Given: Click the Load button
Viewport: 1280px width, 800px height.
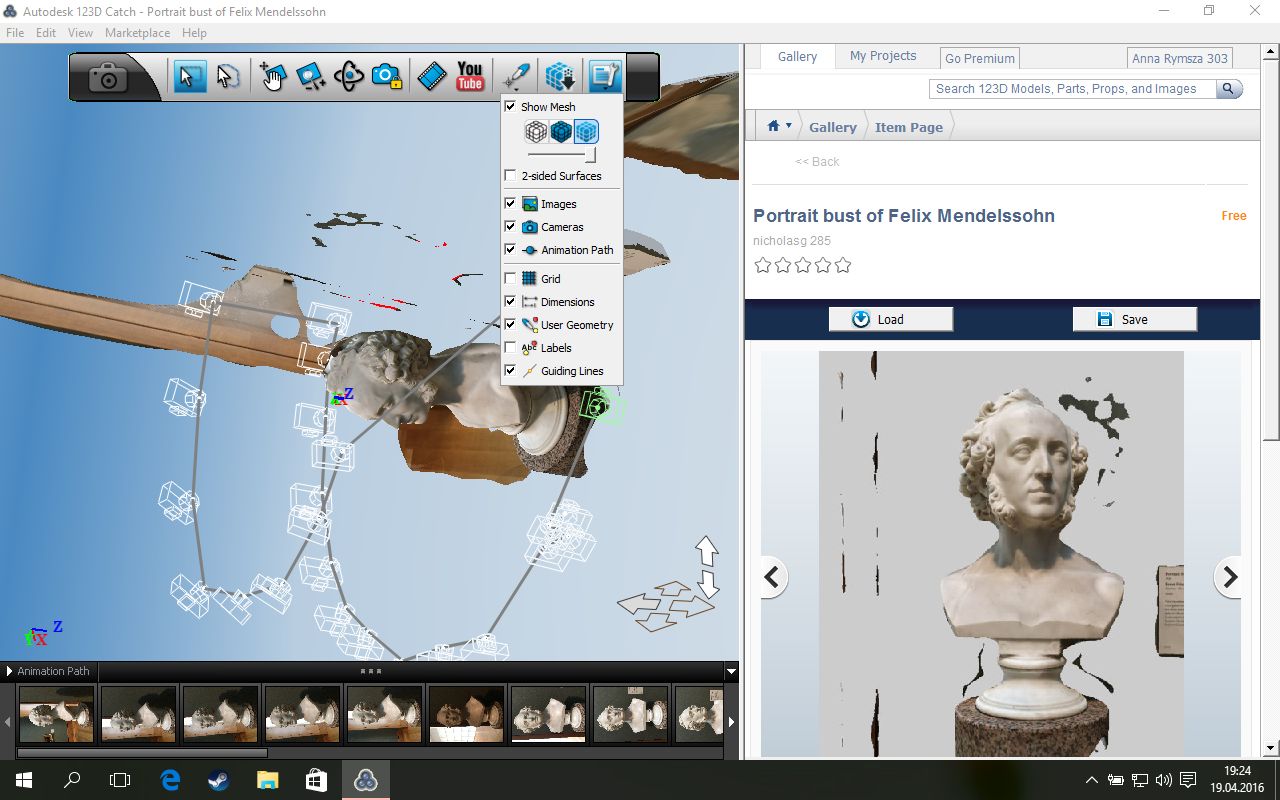Looking at the screenshot, I should [891, 319].
